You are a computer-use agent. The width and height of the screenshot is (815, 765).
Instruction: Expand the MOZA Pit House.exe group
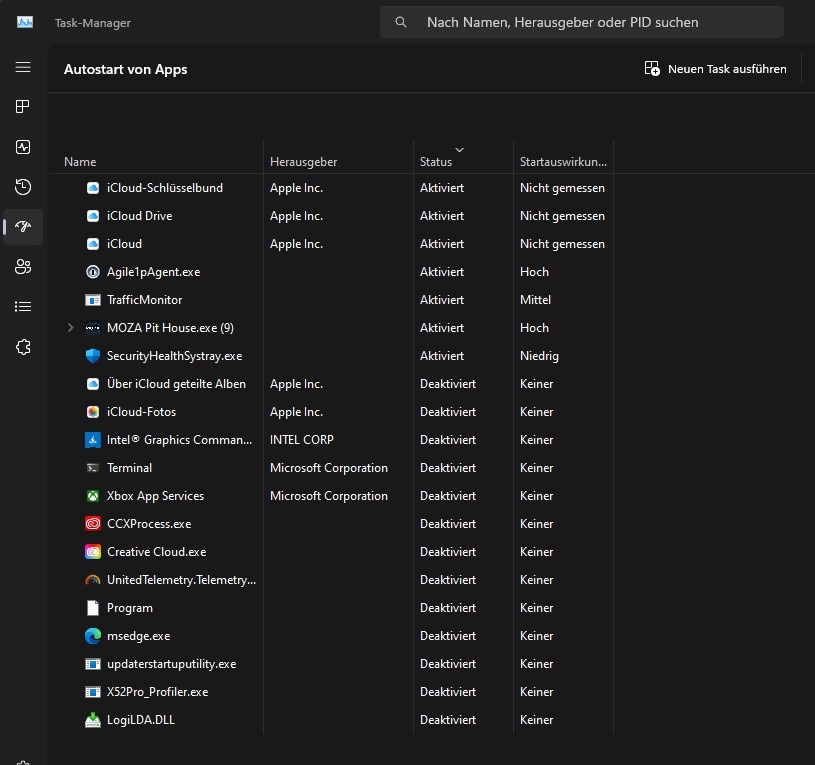pos(68,327)
